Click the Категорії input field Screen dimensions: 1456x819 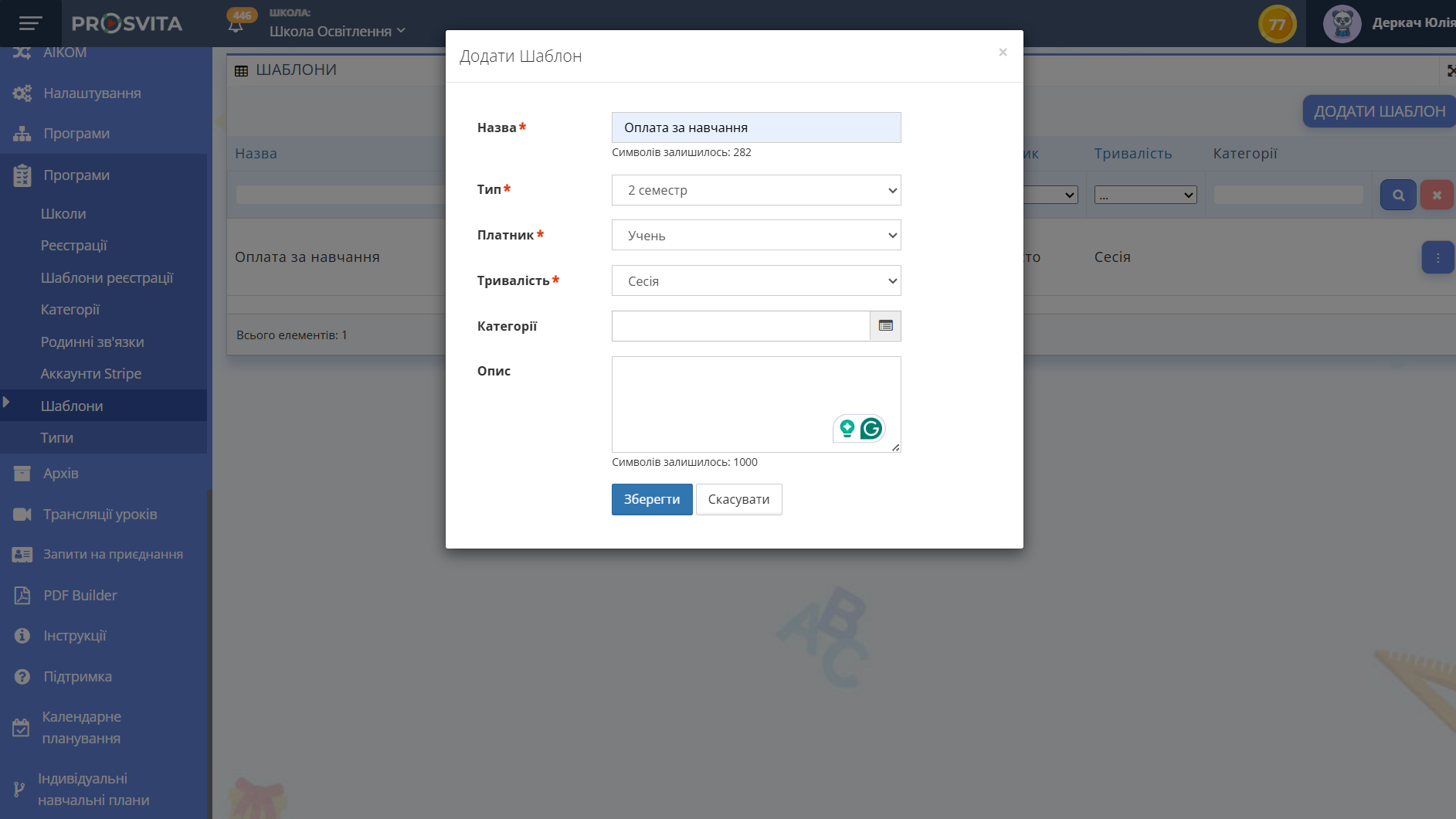[740, 326]
